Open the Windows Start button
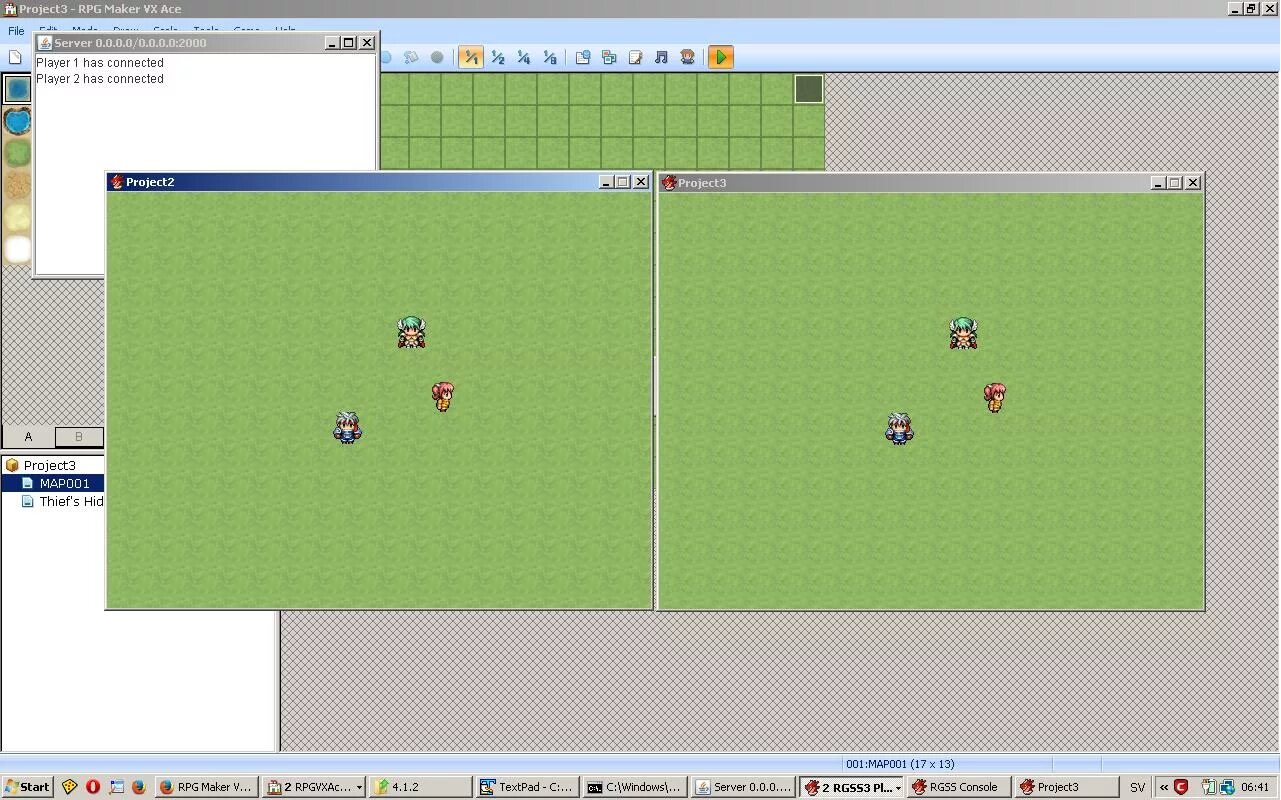1281x800 pixels. (27, 787)
